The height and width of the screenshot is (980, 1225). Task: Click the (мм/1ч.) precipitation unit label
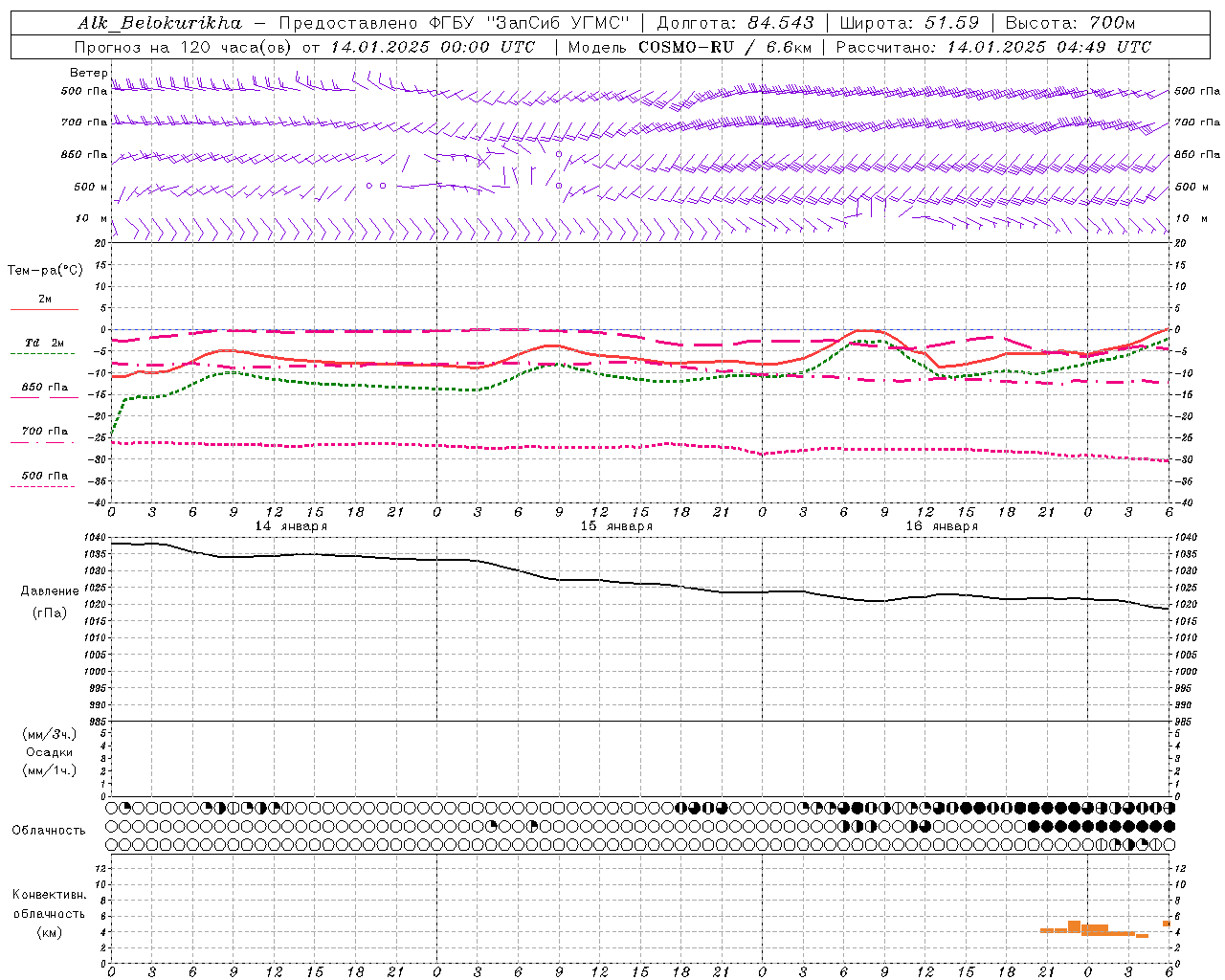[x=50, y=771]
